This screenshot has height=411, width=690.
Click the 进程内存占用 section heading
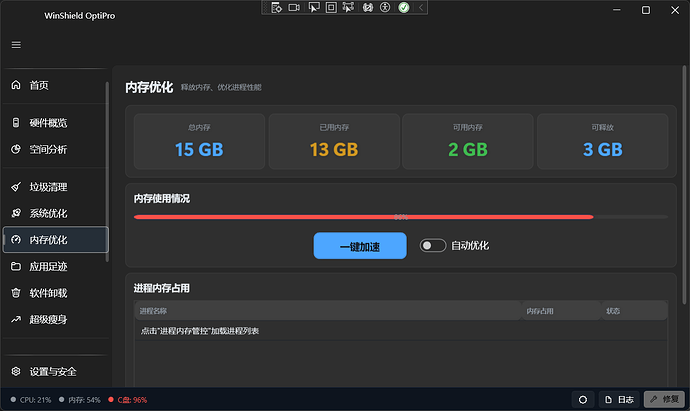[x=162, y=288]
